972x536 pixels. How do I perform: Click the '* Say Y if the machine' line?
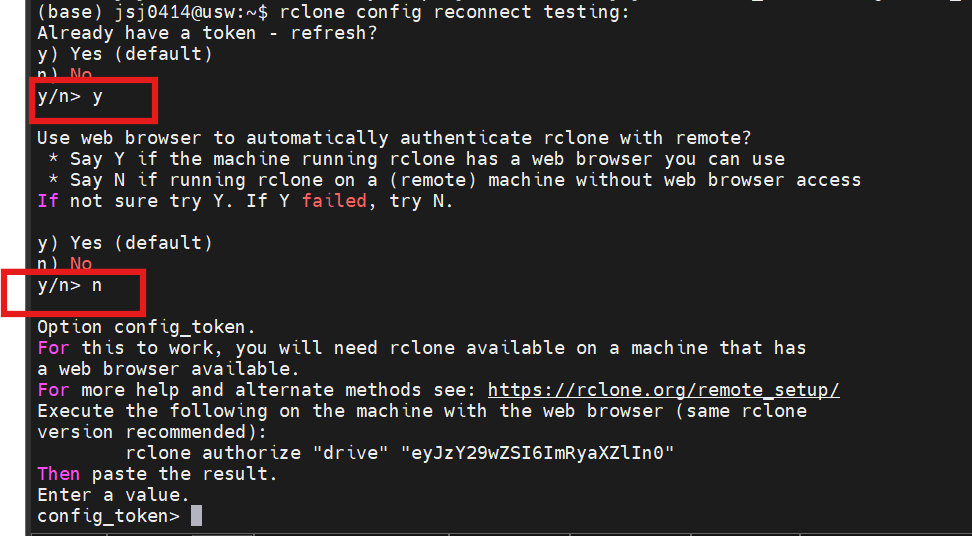[417, 159]
